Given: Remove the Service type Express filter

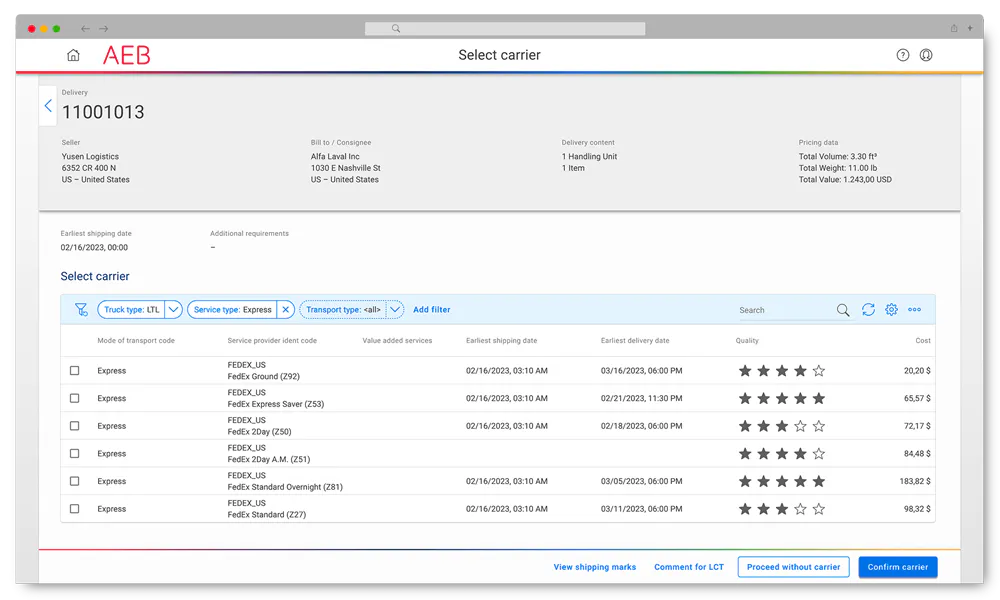Looking at the screenshot, I should [286, 309].
